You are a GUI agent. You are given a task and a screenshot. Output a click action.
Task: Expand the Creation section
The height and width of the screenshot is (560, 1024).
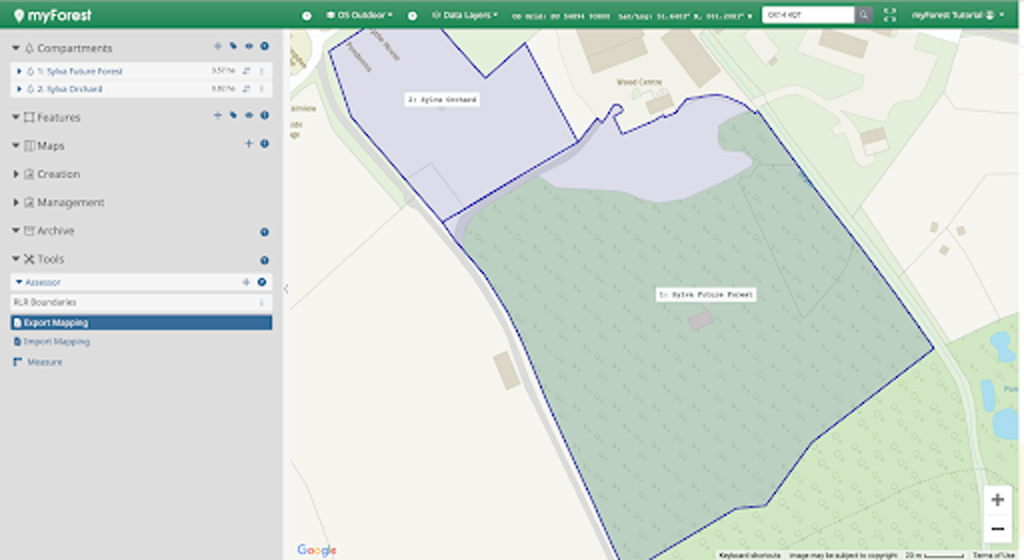[16, 174]
